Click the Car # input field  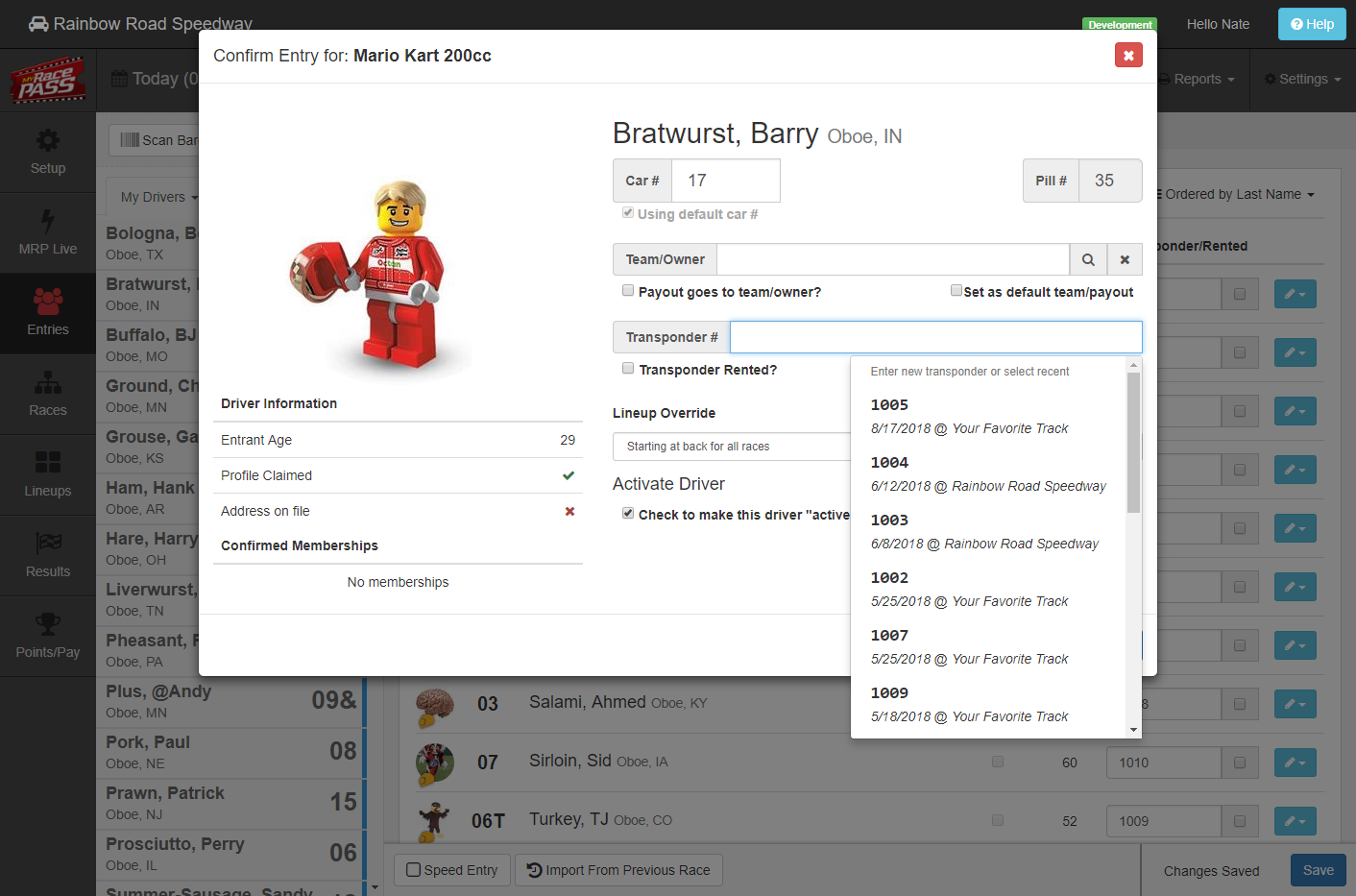(726, 181)
